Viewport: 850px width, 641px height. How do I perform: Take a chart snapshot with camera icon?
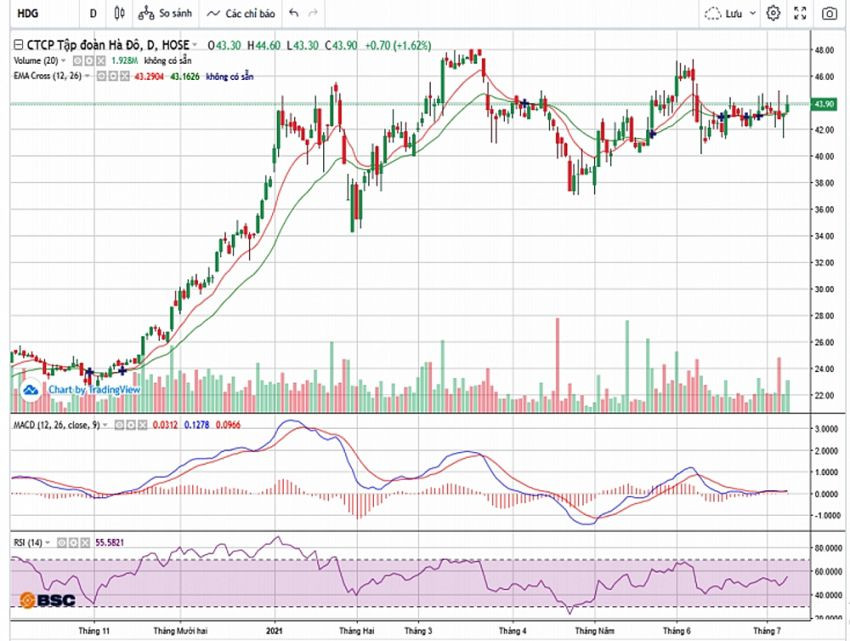(829, 13)
